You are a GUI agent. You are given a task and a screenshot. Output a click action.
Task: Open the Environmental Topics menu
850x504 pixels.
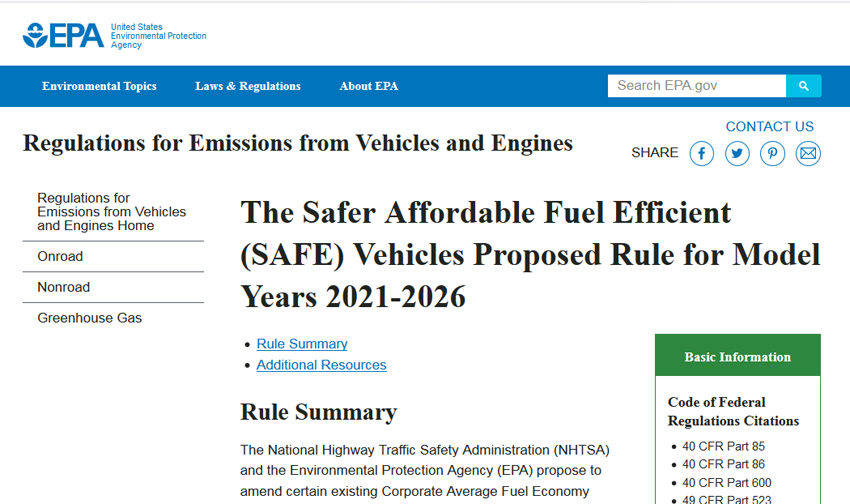click(x=99, y=86)
